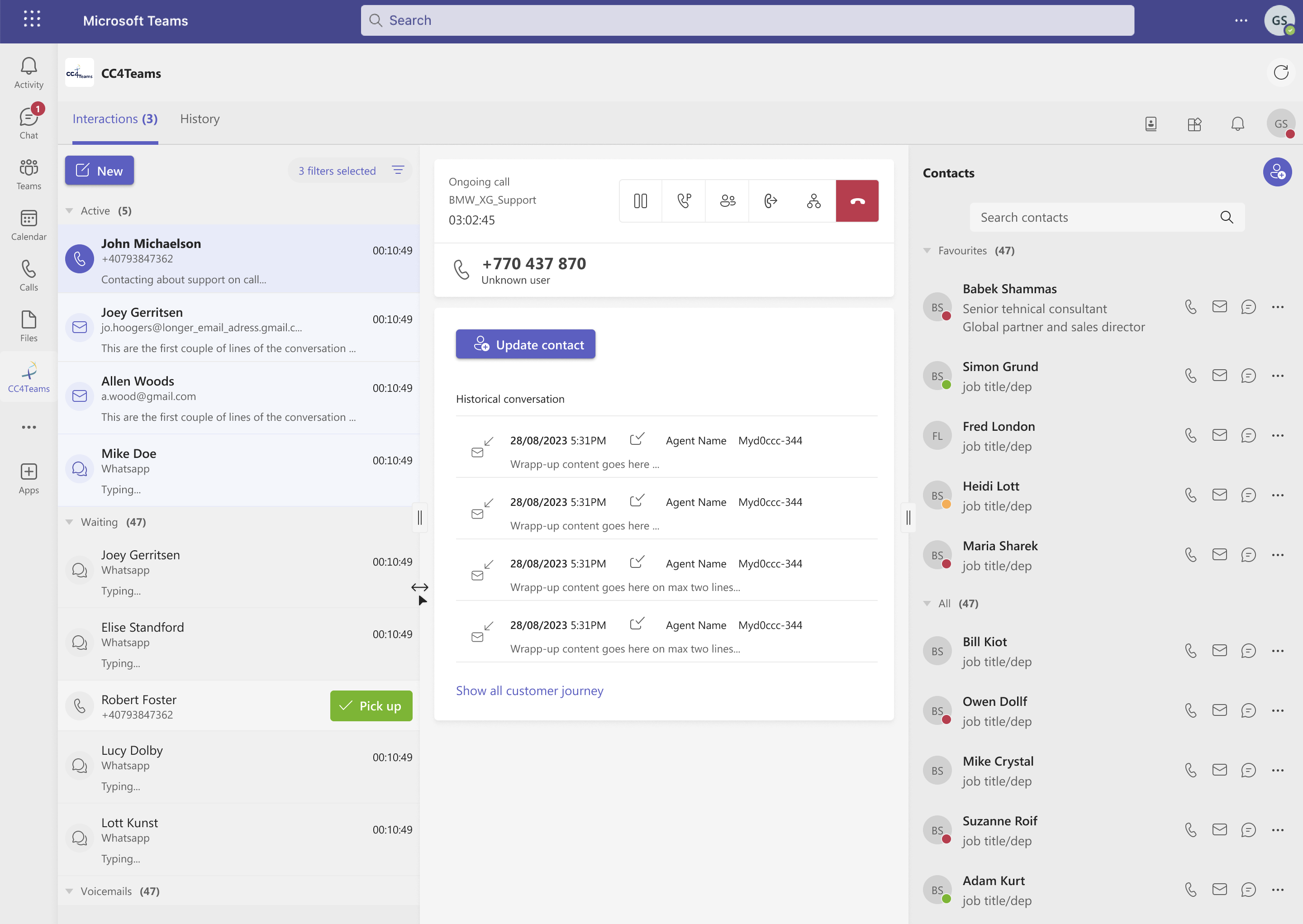Collapse the All contacts group
The width and height of the screenshot is (1303, 924).
pyautogui.click(x=927, y=604)
